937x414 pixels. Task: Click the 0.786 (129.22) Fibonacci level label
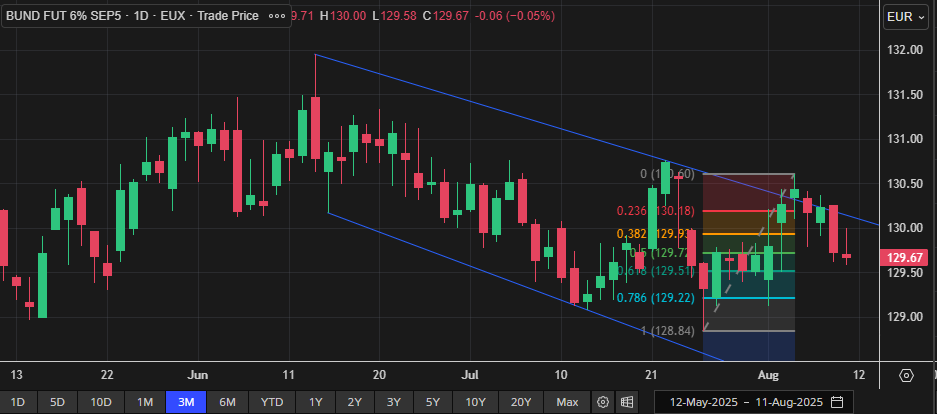tap(657, 298)
